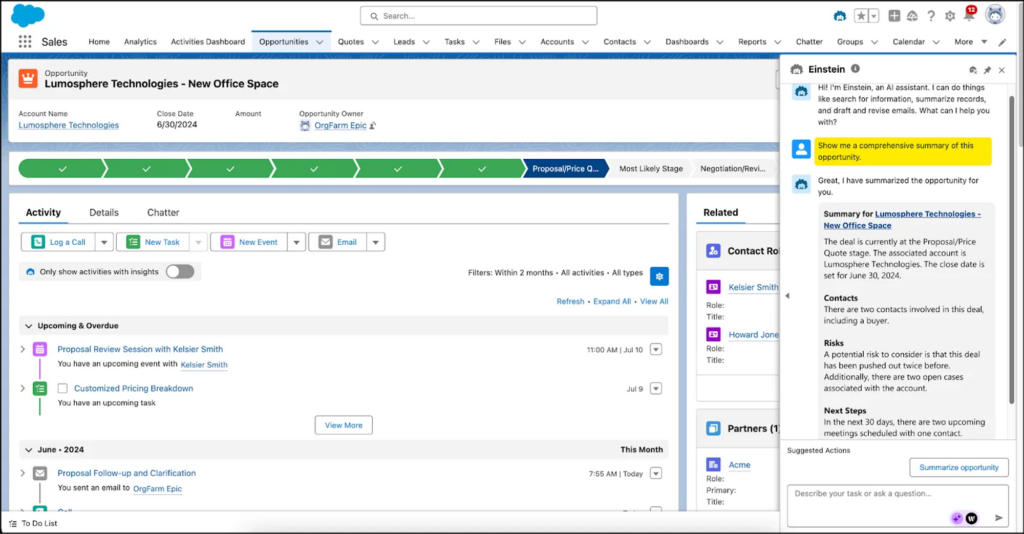
Task: Select the Proposal/Price Quote stage in the path
Action: 565,168
